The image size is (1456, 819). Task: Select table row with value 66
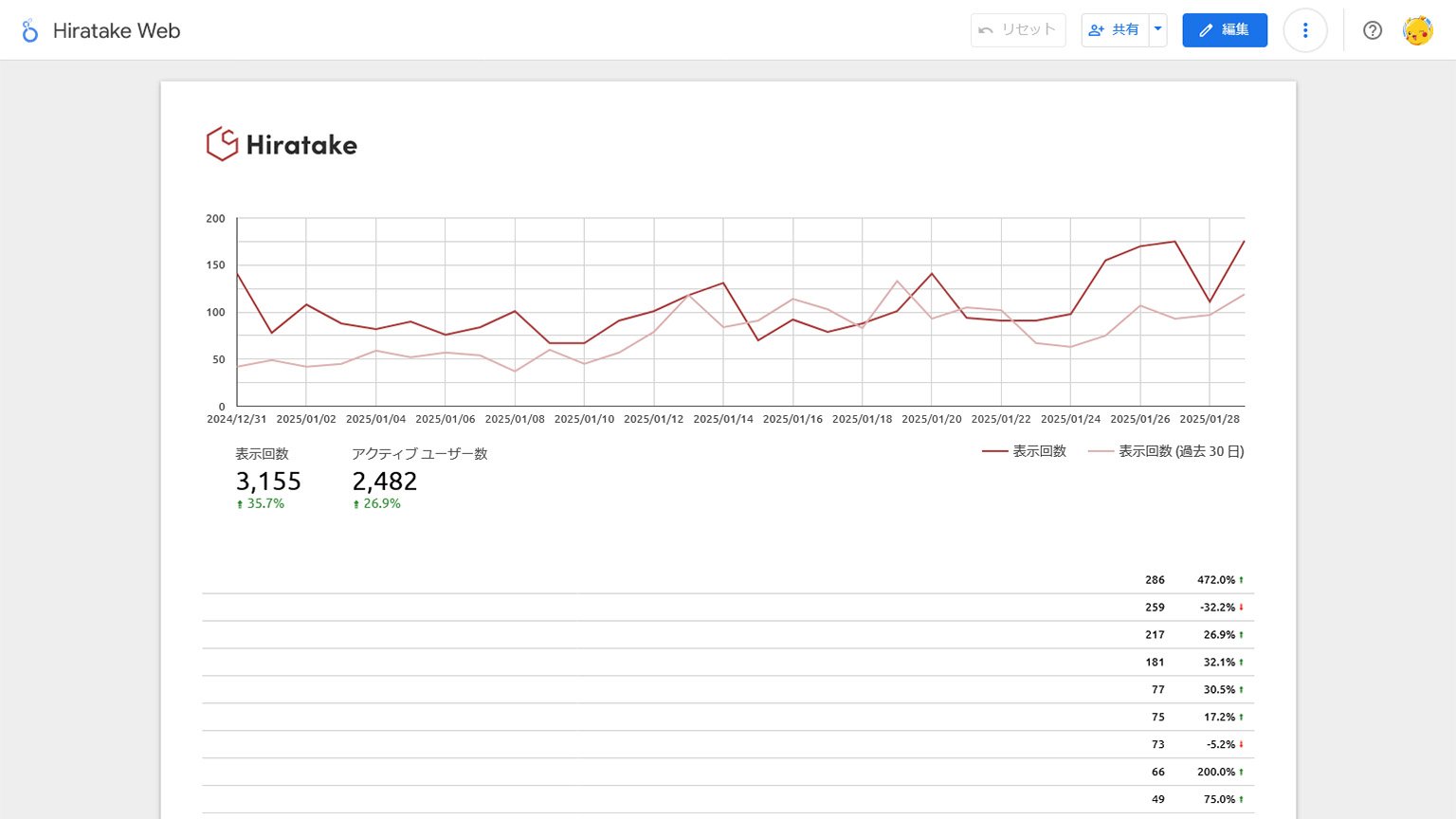tap(728, 773)
